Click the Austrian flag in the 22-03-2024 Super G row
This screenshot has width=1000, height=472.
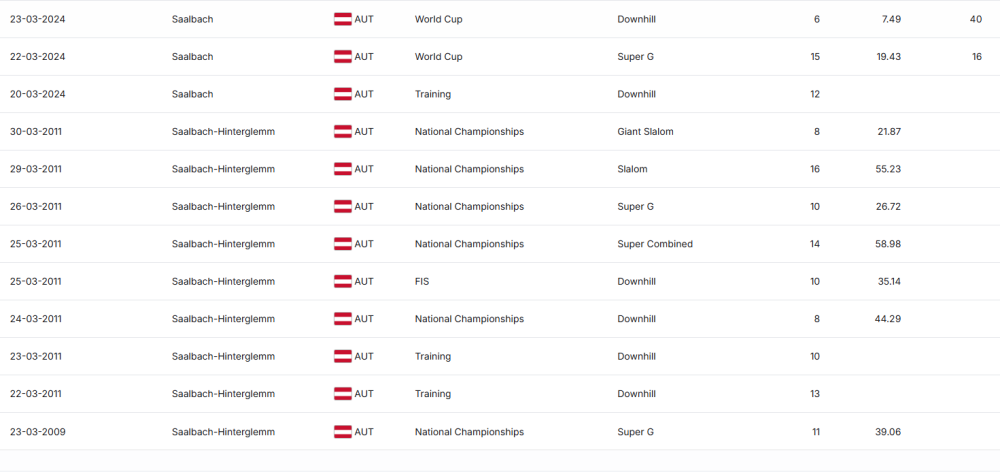[x=342, y=57]
